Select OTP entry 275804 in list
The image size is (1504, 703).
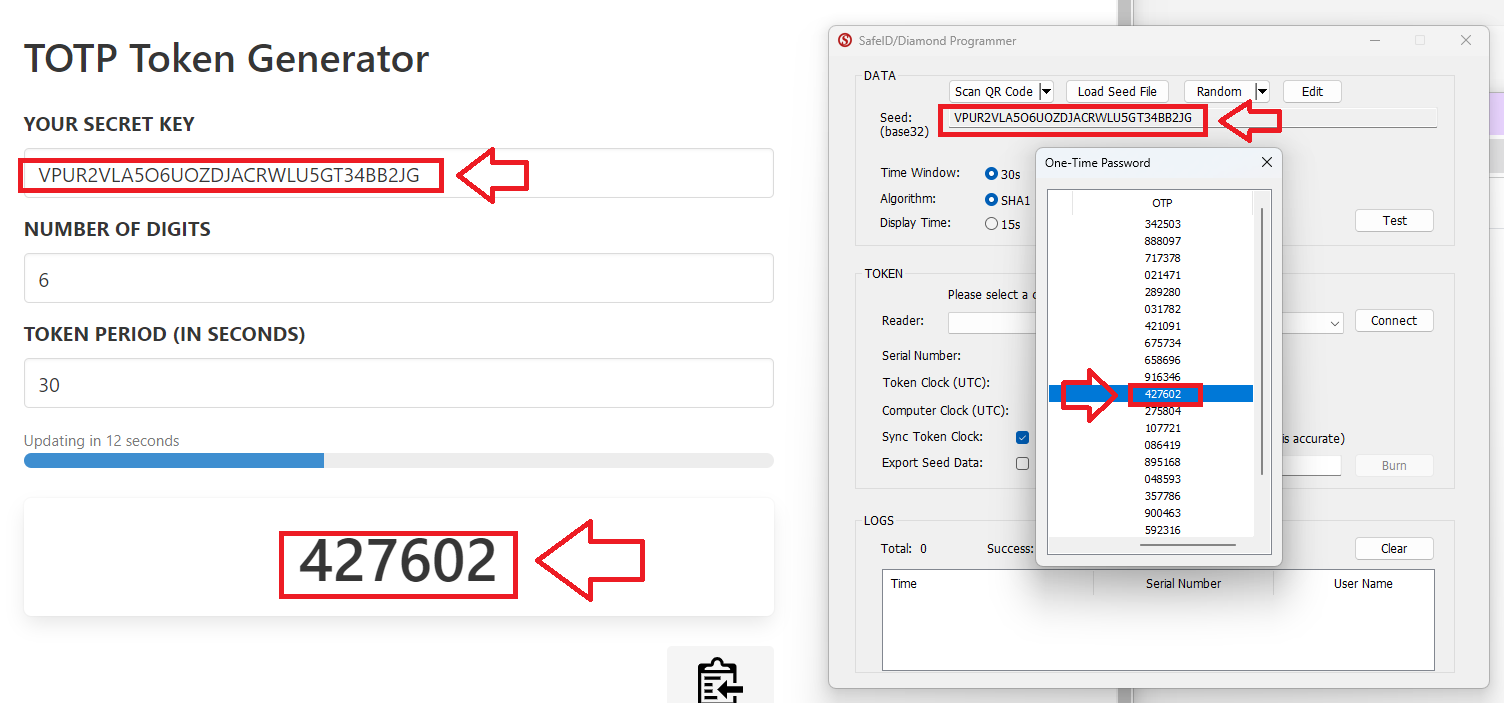tap(1162, 411)
